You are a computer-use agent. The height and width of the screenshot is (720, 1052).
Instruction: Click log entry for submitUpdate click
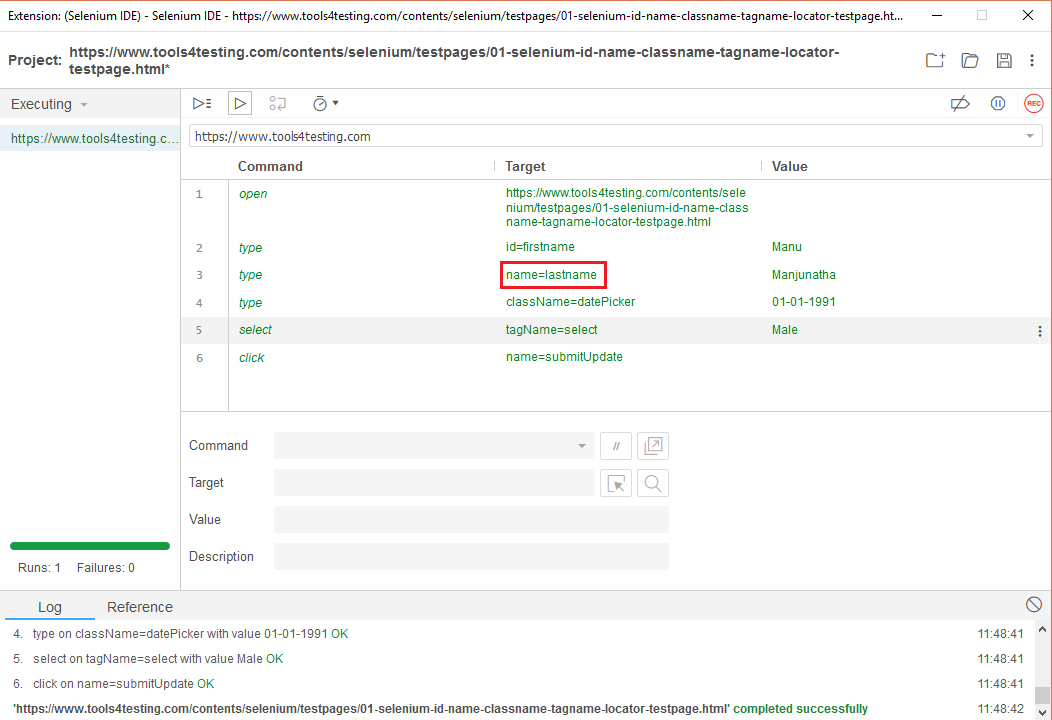click(123, 684)
